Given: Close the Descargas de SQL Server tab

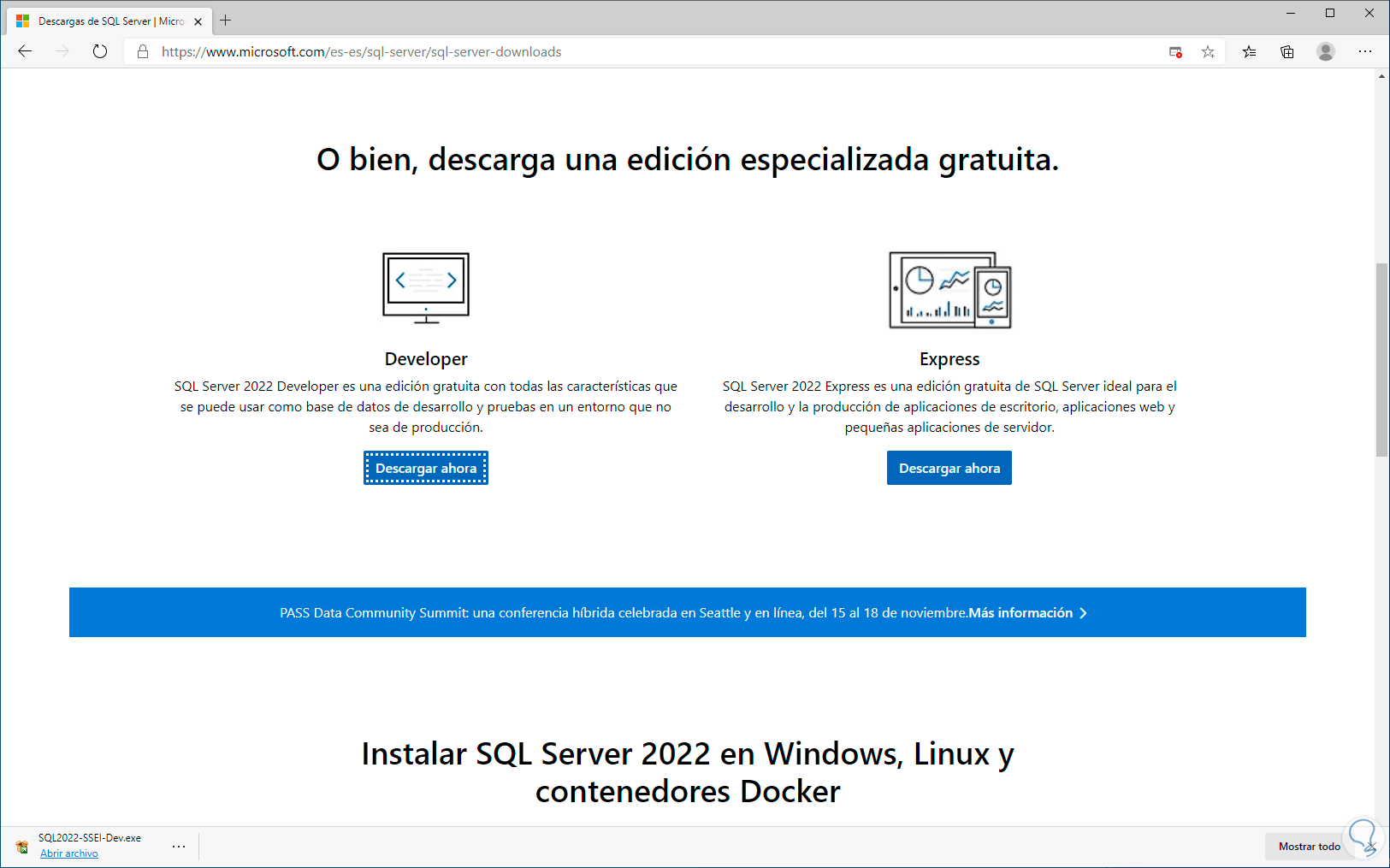Looking at the screenshot, I should 198,21.
